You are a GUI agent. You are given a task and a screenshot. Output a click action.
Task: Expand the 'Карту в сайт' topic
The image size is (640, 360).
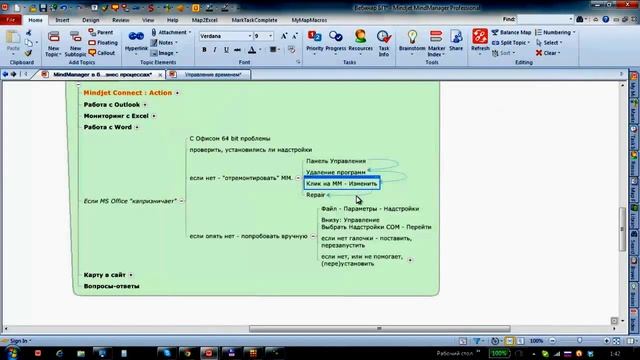pos(131,275)
